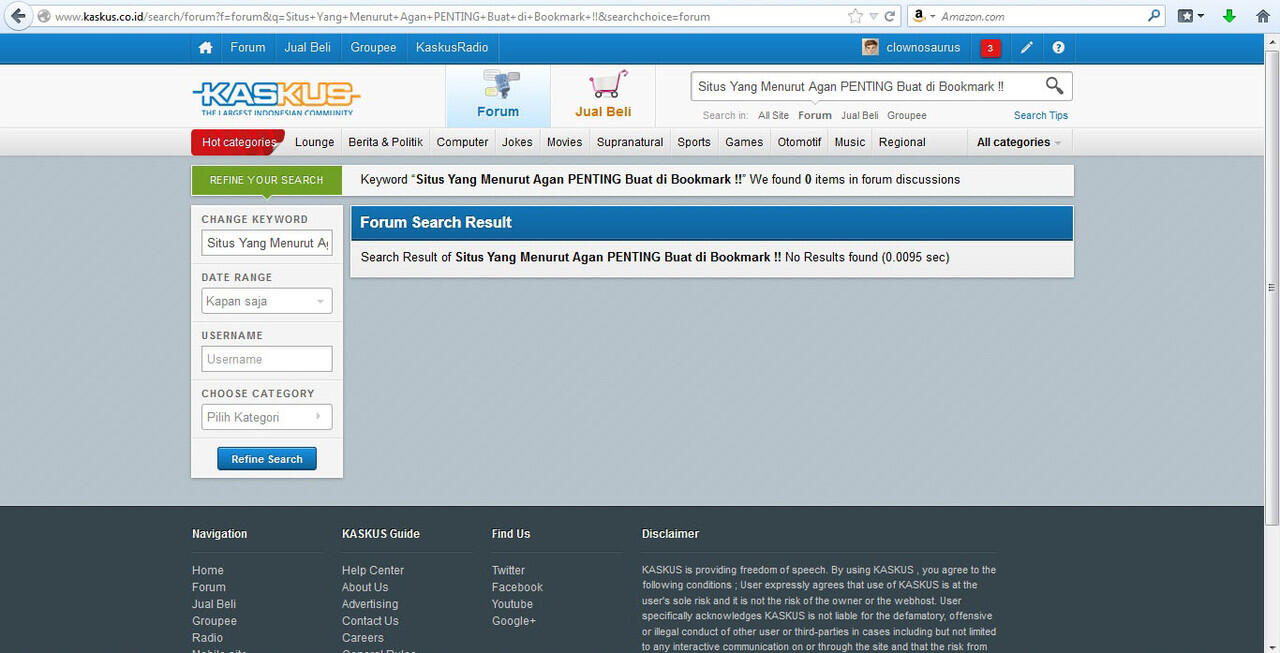View notifications via the red badge
This screenshot has height=653, width=1280.
tap(990, 47)
